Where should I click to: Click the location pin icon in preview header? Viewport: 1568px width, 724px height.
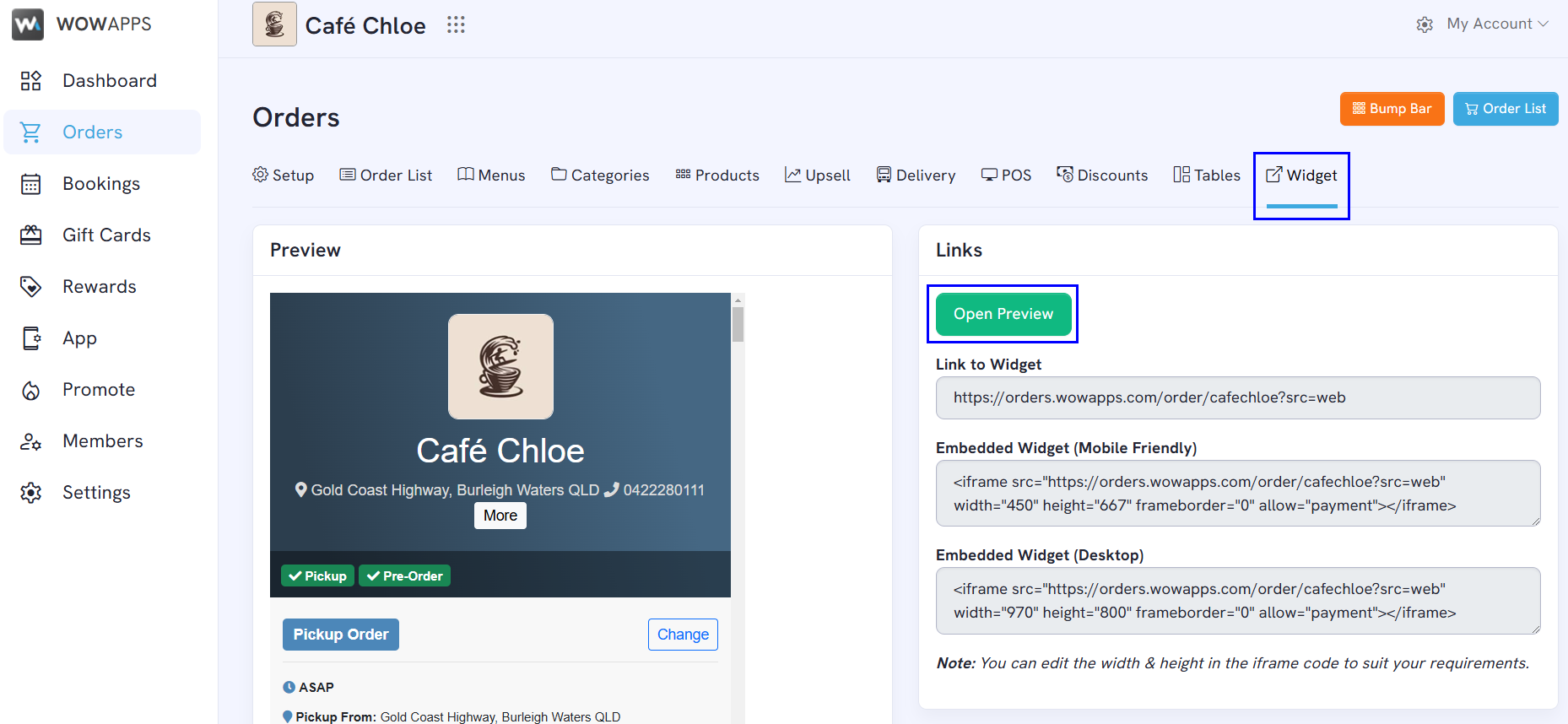(x=300, y=489)
